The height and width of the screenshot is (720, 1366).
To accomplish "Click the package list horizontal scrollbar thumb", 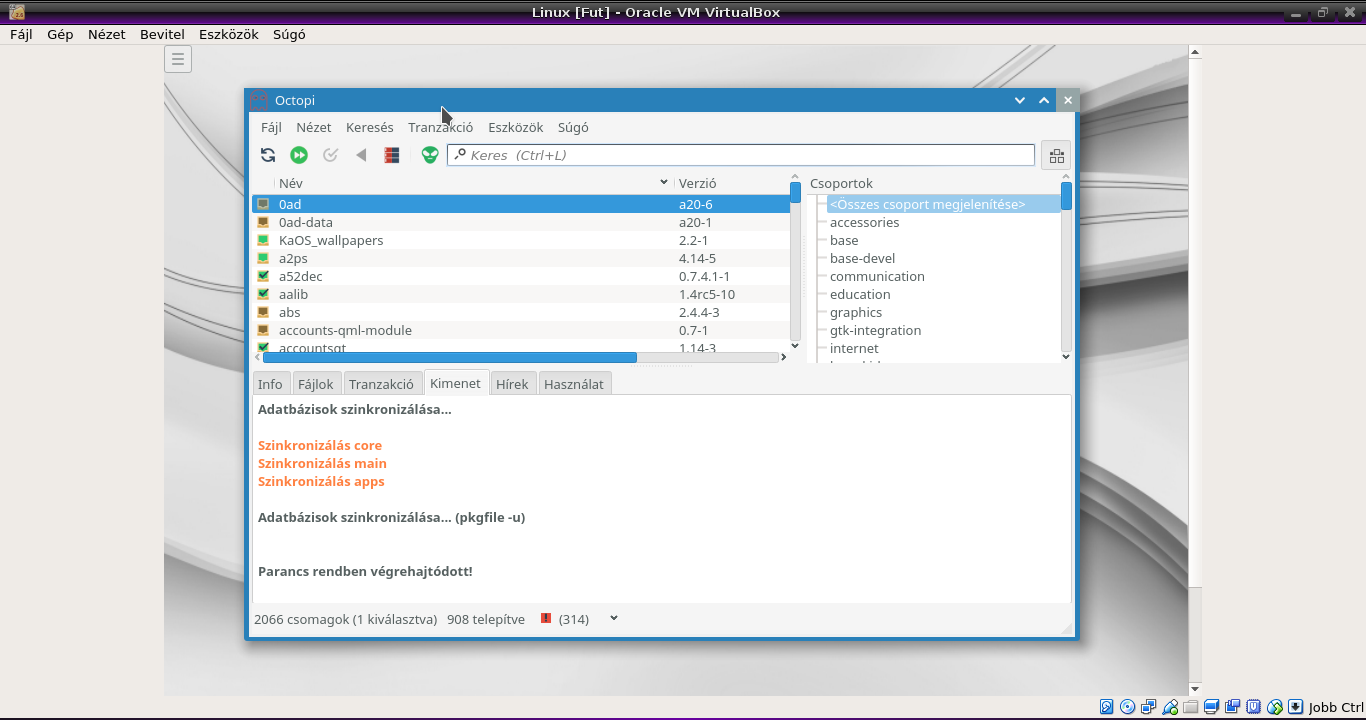I will (450, 357).
